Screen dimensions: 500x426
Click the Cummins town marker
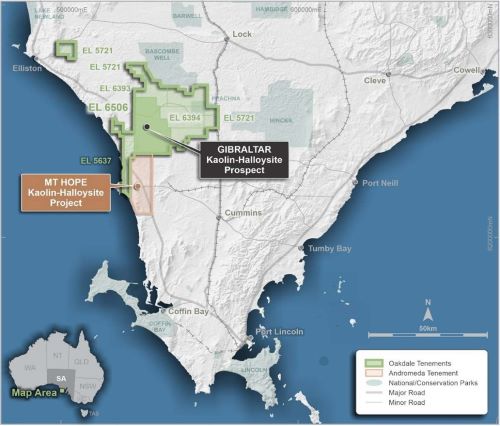click(x=219, y=218)
